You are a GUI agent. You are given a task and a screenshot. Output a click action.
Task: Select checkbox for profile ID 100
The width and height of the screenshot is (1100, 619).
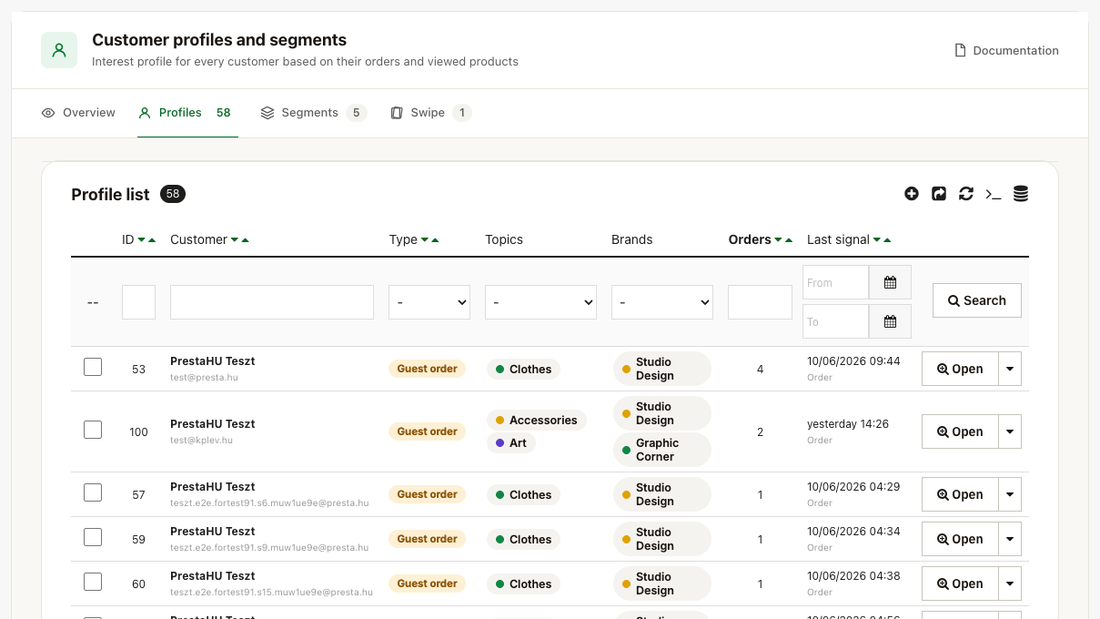click(x=93, y=430)
